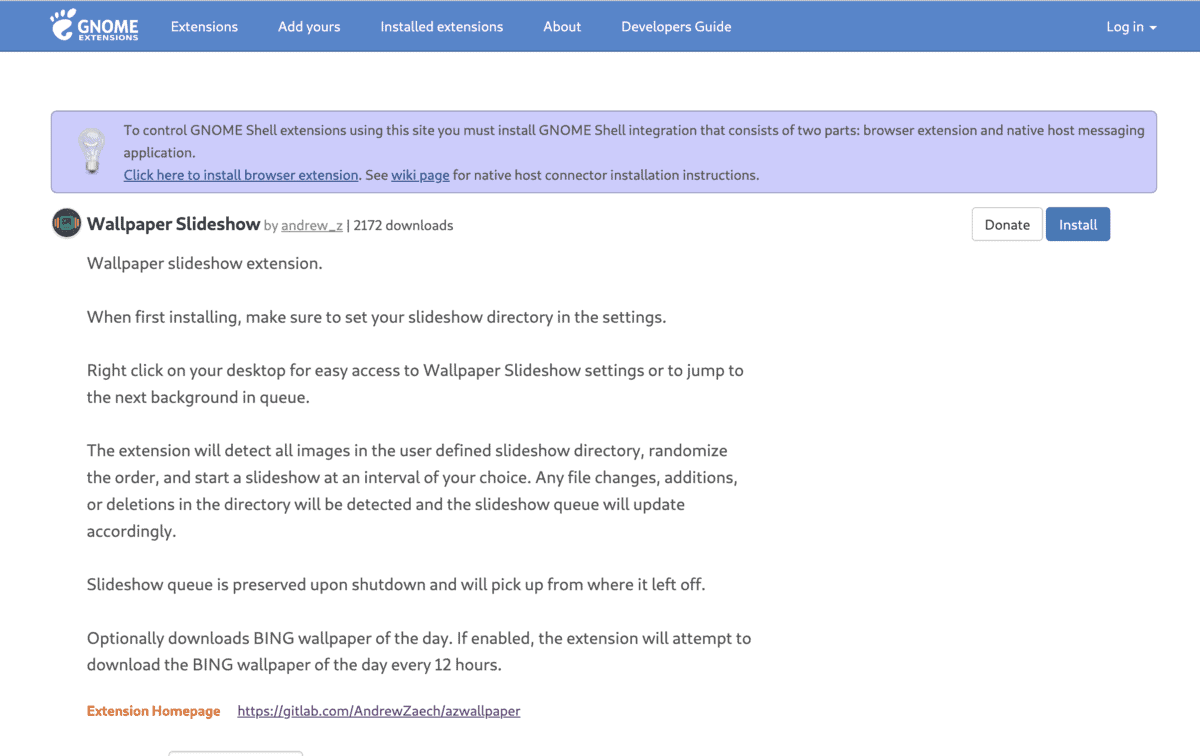Click the blue Install button
The image size is (1200, 756).
pos(1078,224)
